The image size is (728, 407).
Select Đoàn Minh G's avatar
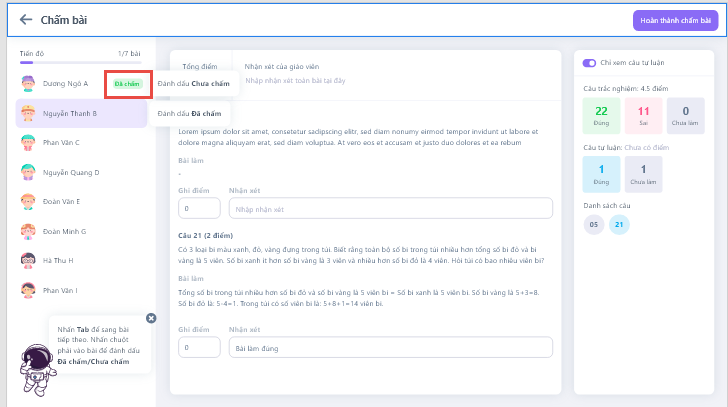coord(28,231)
